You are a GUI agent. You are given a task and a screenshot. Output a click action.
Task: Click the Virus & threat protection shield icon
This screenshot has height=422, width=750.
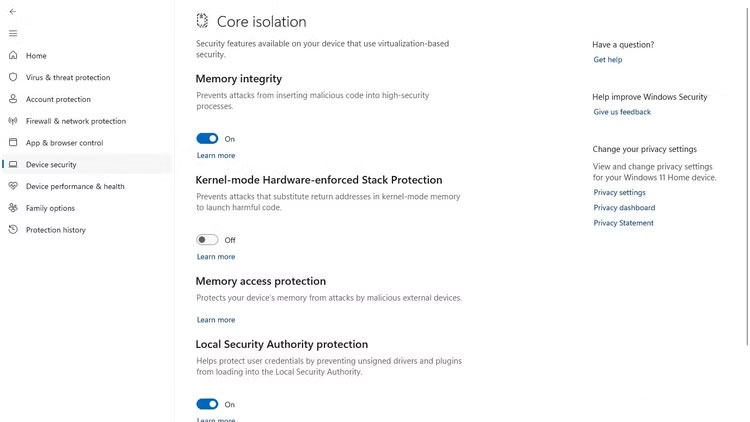pos(13,77)
